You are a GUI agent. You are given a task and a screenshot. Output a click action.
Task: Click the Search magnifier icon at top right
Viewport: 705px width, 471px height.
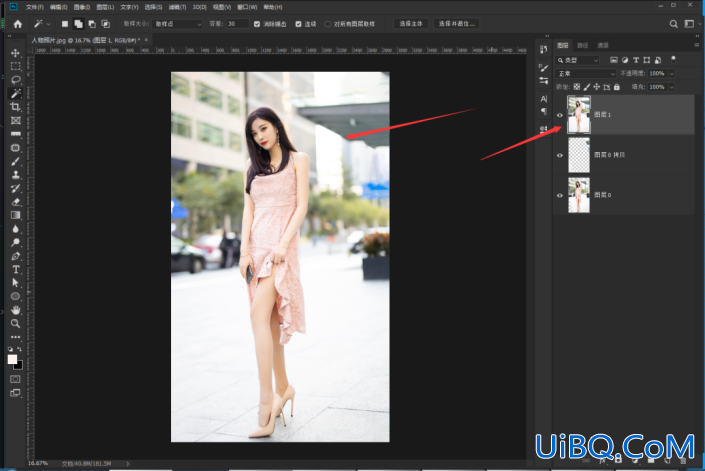point(674,24)
